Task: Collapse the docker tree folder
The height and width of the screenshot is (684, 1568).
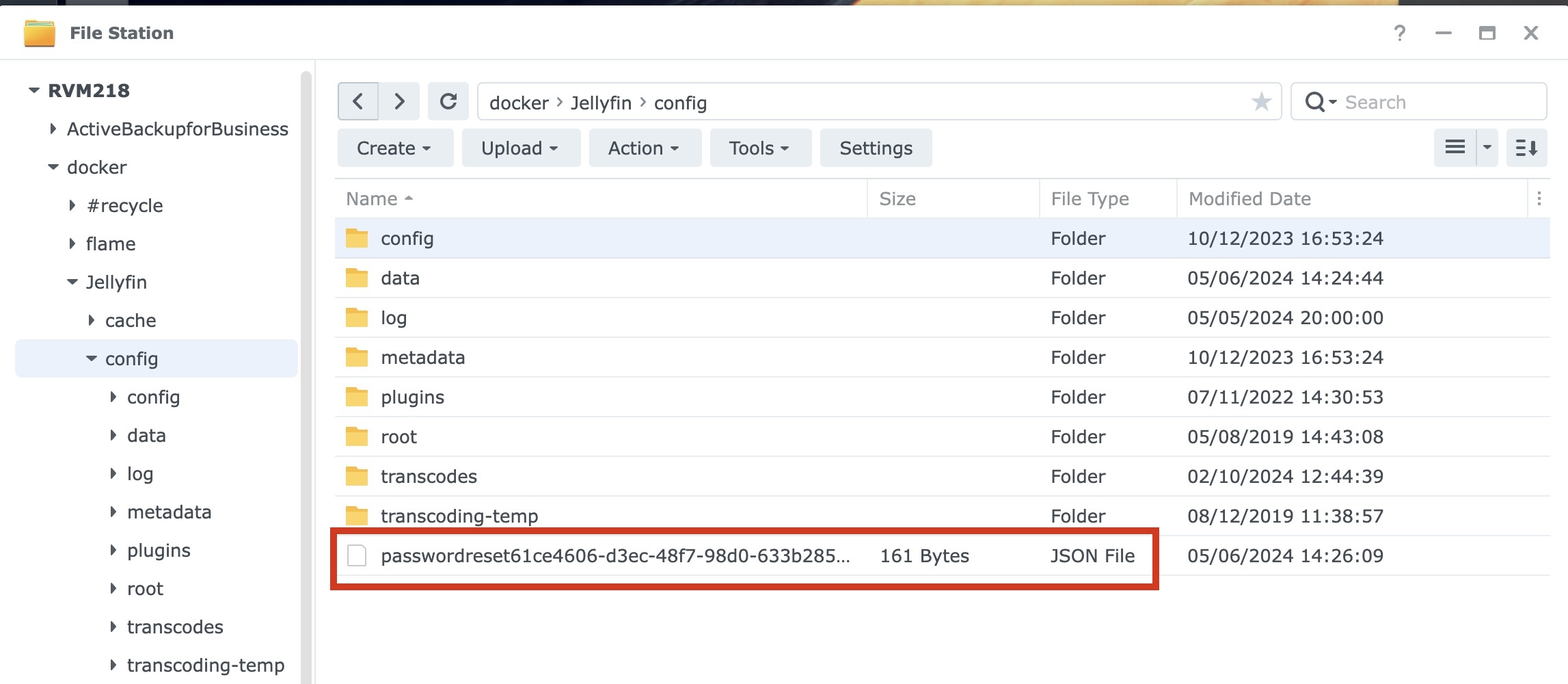Action: tap(53, 168)
